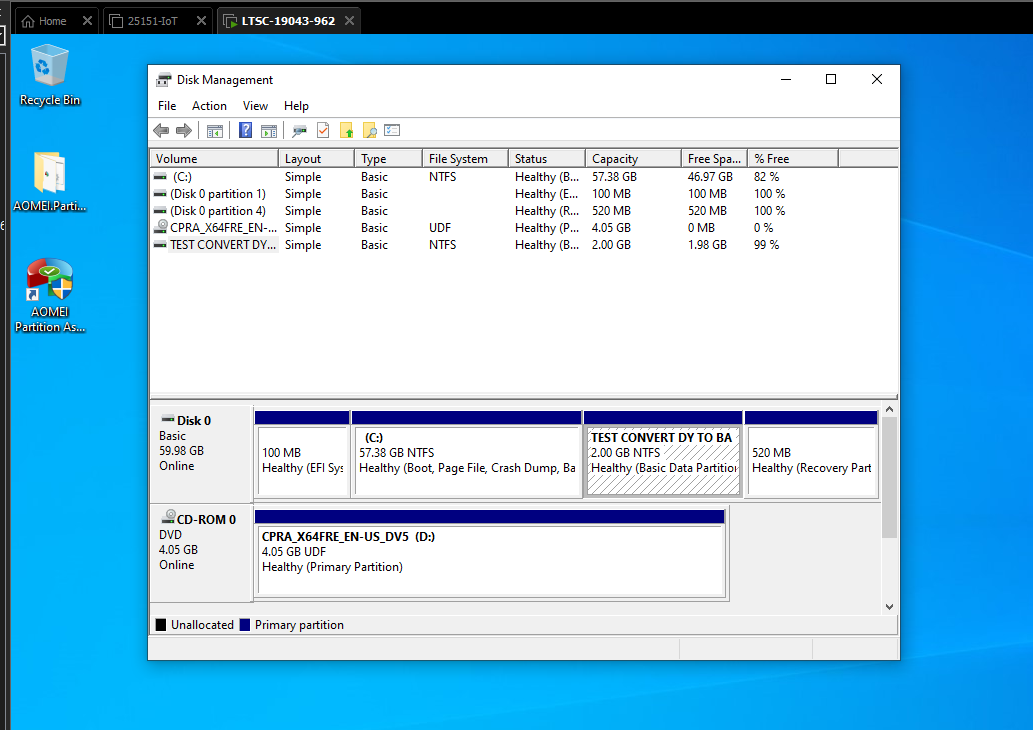Click the Connect/Rescan disk drive toolbar icon
1033x730 pixels.
pos(300,130)
